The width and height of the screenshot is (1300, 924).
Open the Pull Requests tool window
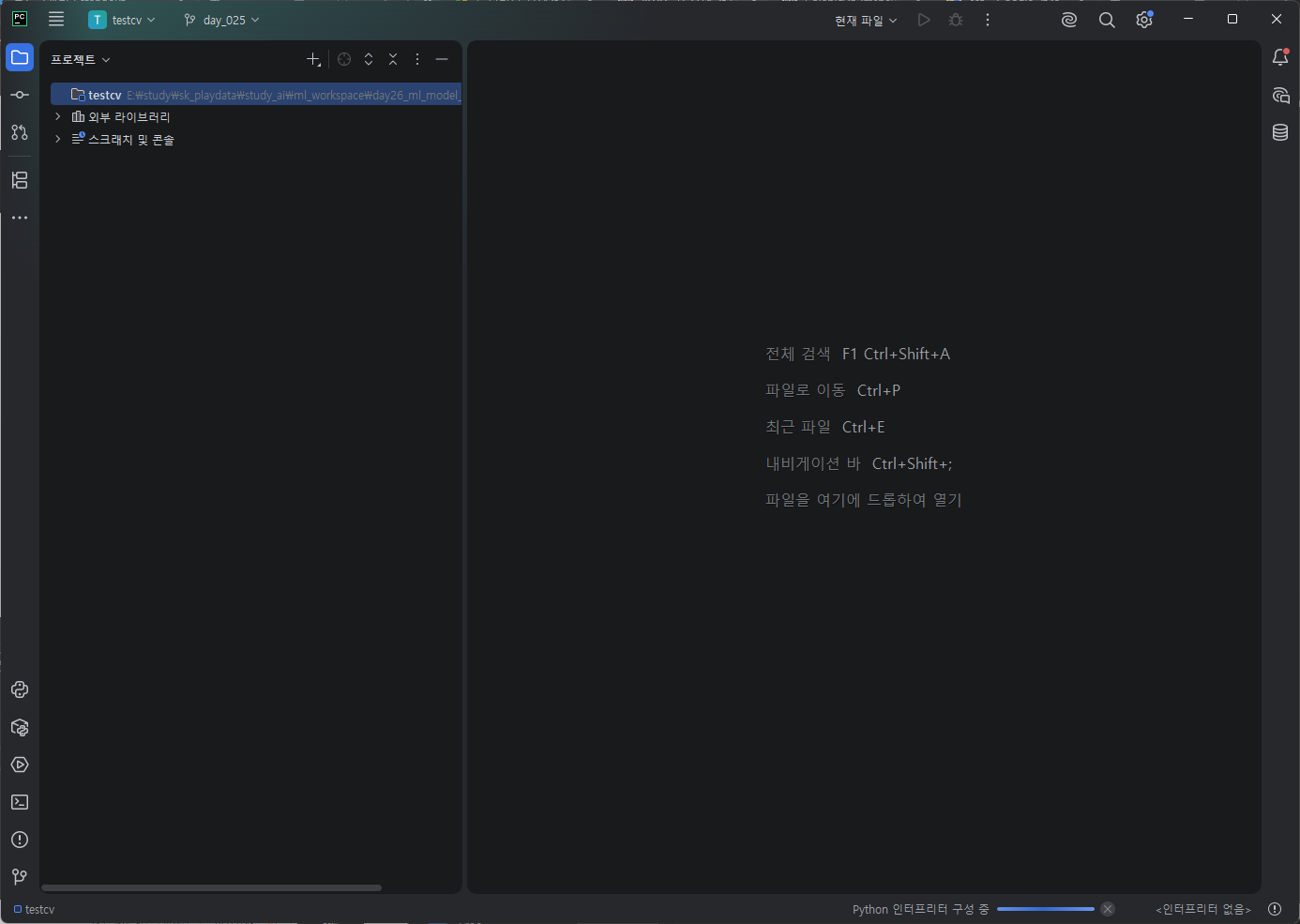point(20,132)
